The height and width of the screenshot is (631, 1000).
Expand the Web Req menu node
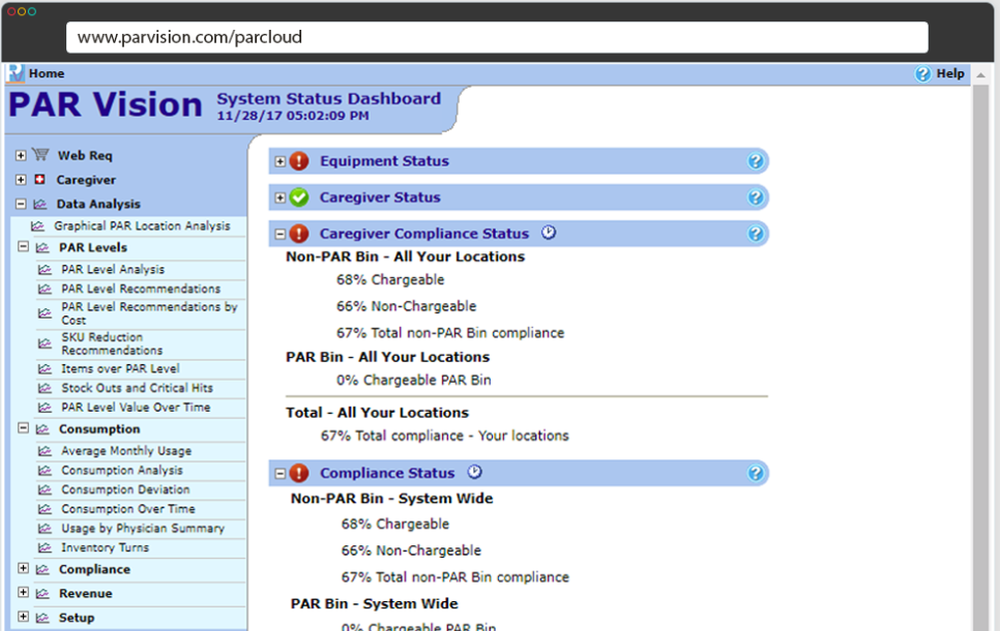(21, 155)
